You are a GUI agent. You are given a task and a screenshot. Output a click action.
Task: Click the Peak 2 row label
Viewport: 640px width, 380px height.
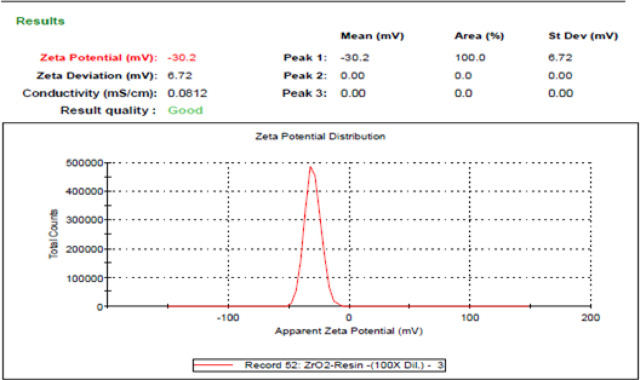(x=305, y=76)
